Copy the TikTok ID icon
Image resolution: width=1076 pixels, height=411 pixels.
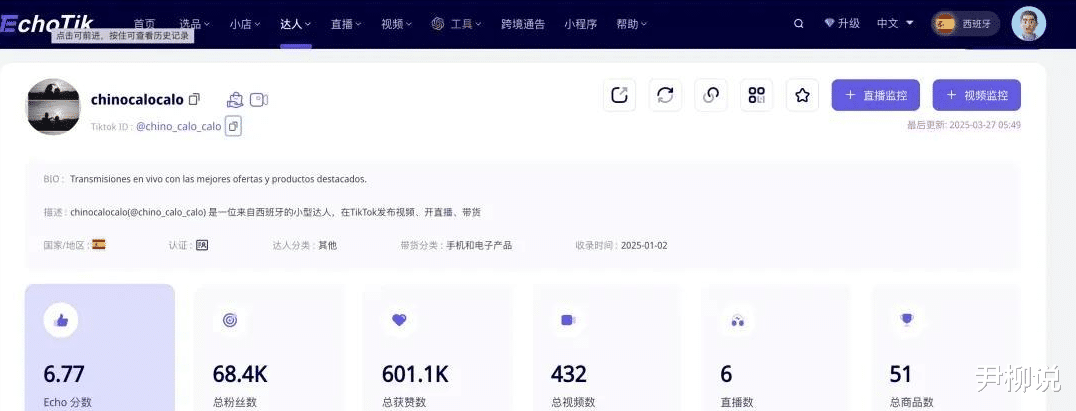pyautogui.click(x=233, y=126)
